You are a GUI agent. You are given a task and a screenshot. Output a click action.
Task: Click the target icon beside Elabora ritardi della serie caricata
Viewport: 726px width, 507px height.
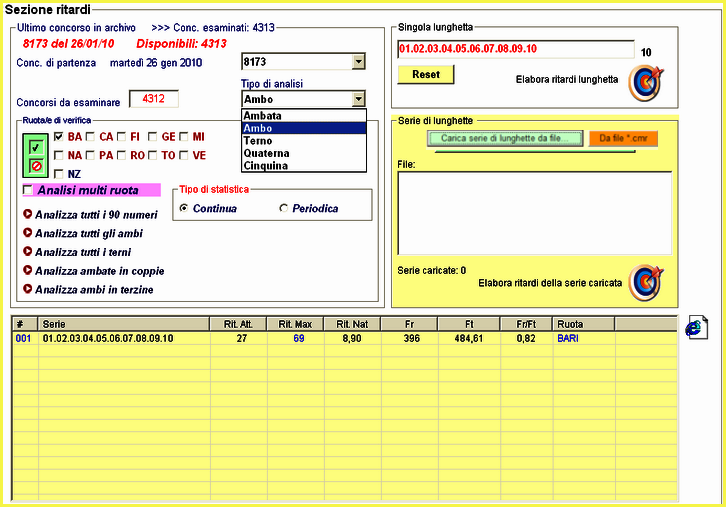click(x=646, y=282)
